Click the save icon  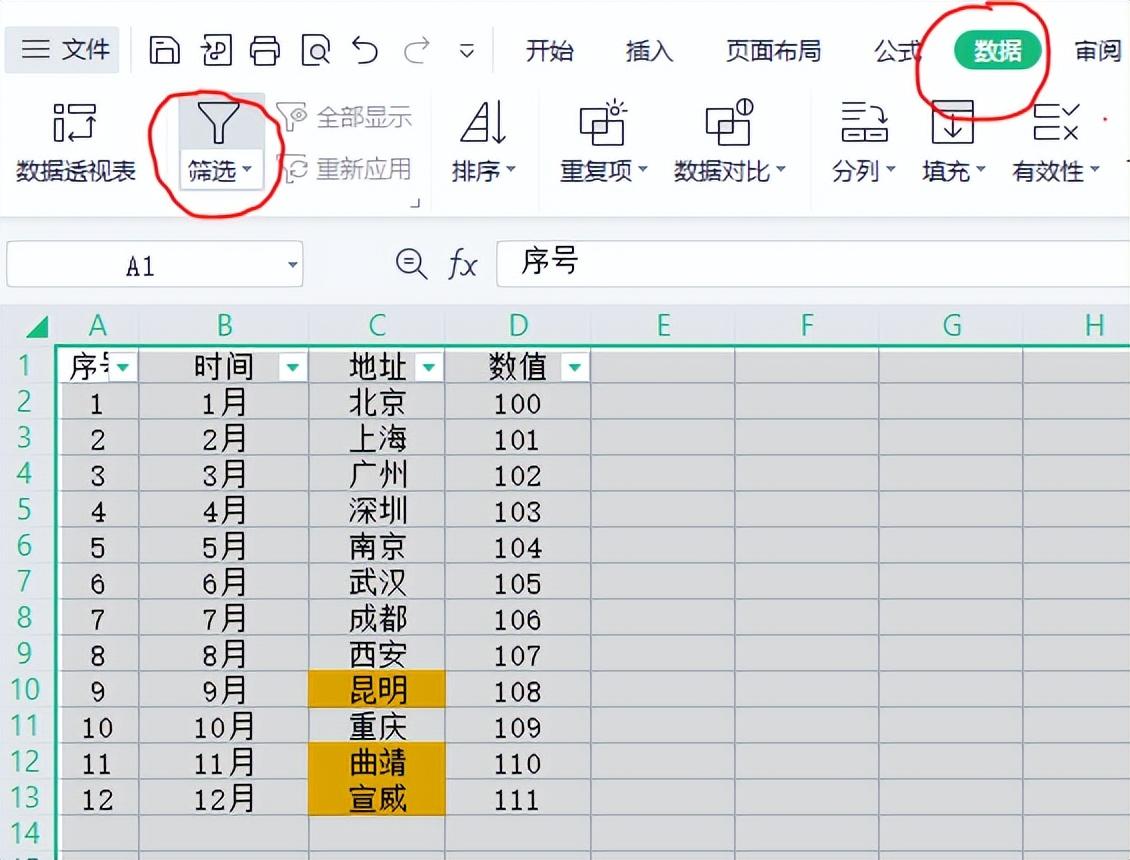pos(164,50)
